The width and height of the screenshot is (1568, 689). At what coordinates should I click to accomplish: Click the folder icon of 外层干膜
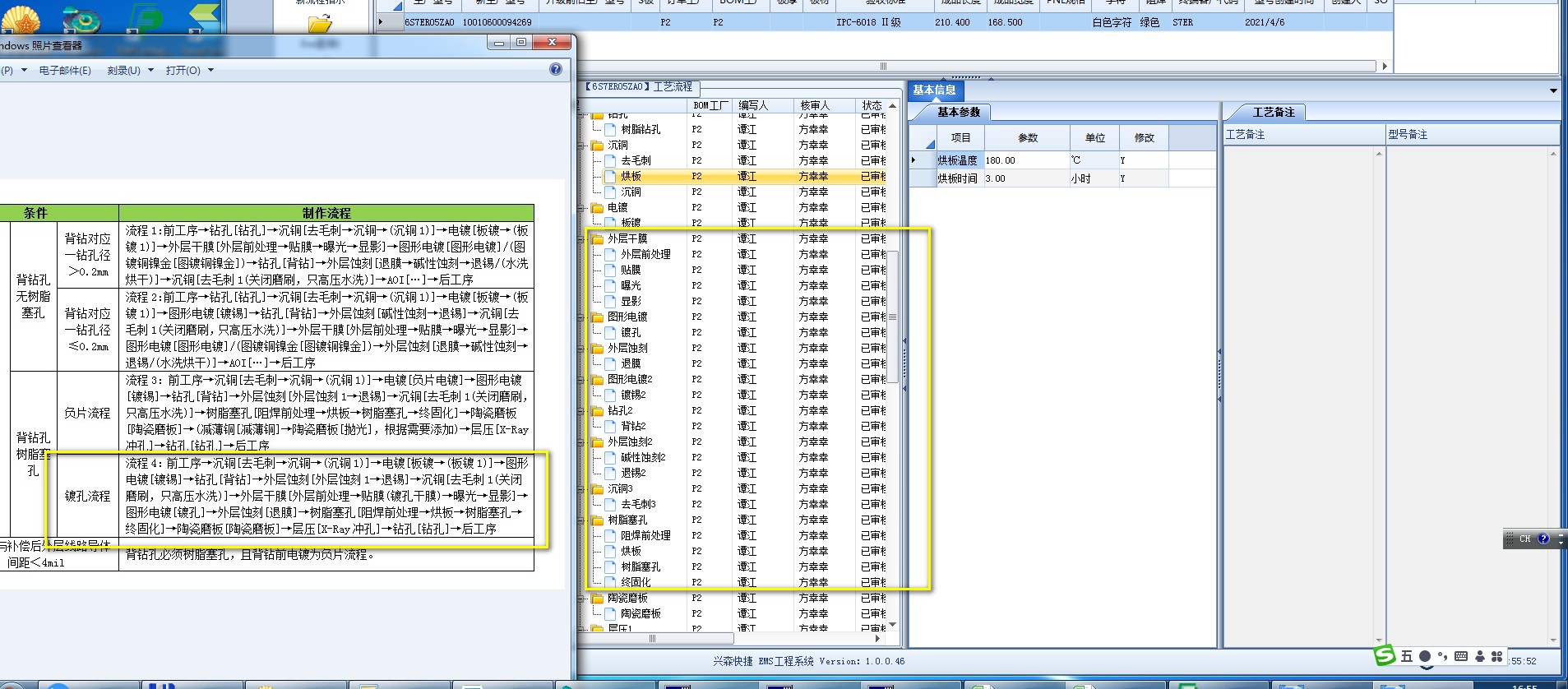tap(598, 238)
